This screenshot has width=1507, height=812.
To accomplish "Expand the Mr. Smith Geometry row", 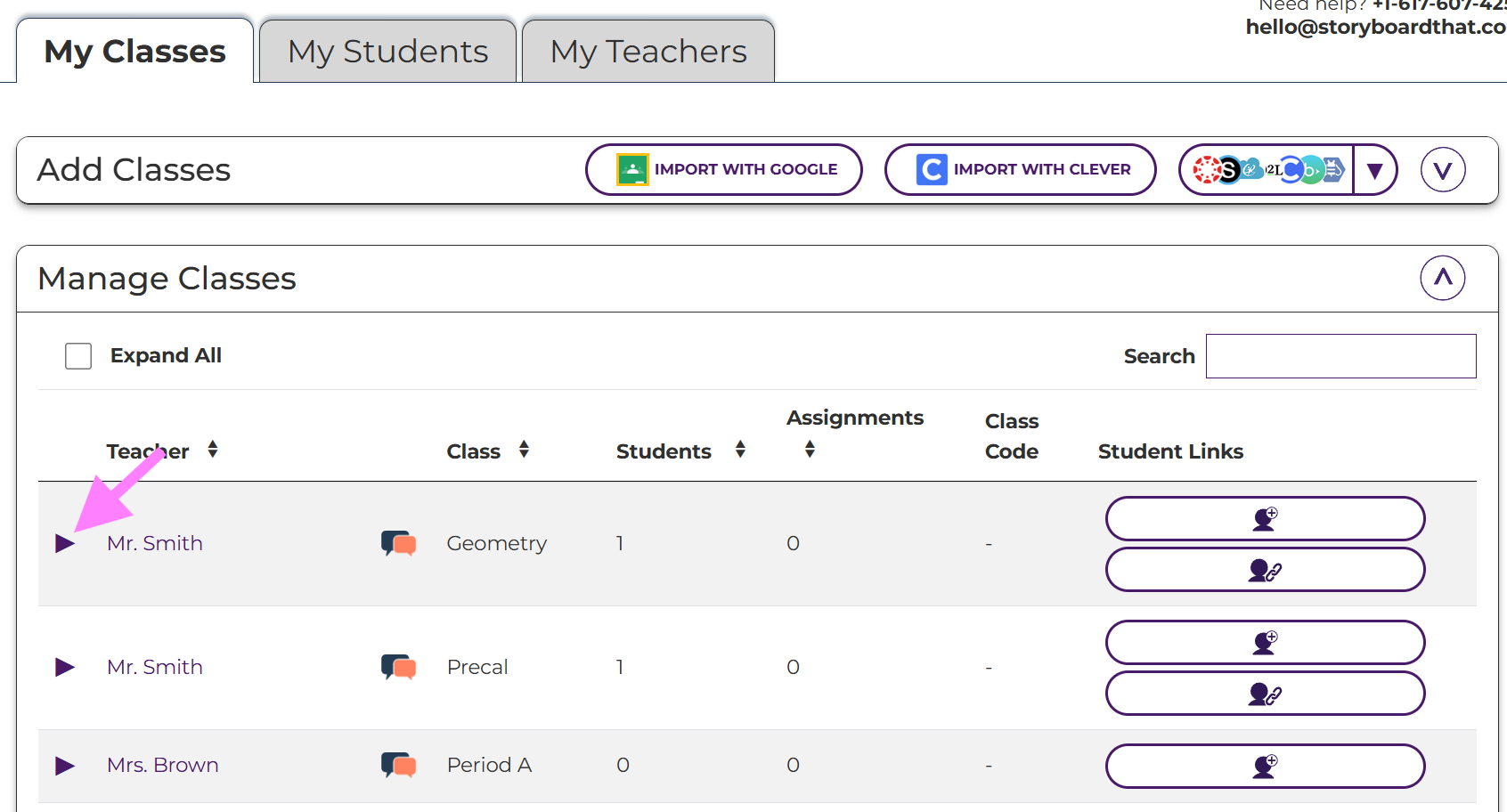I will (64, 543).
